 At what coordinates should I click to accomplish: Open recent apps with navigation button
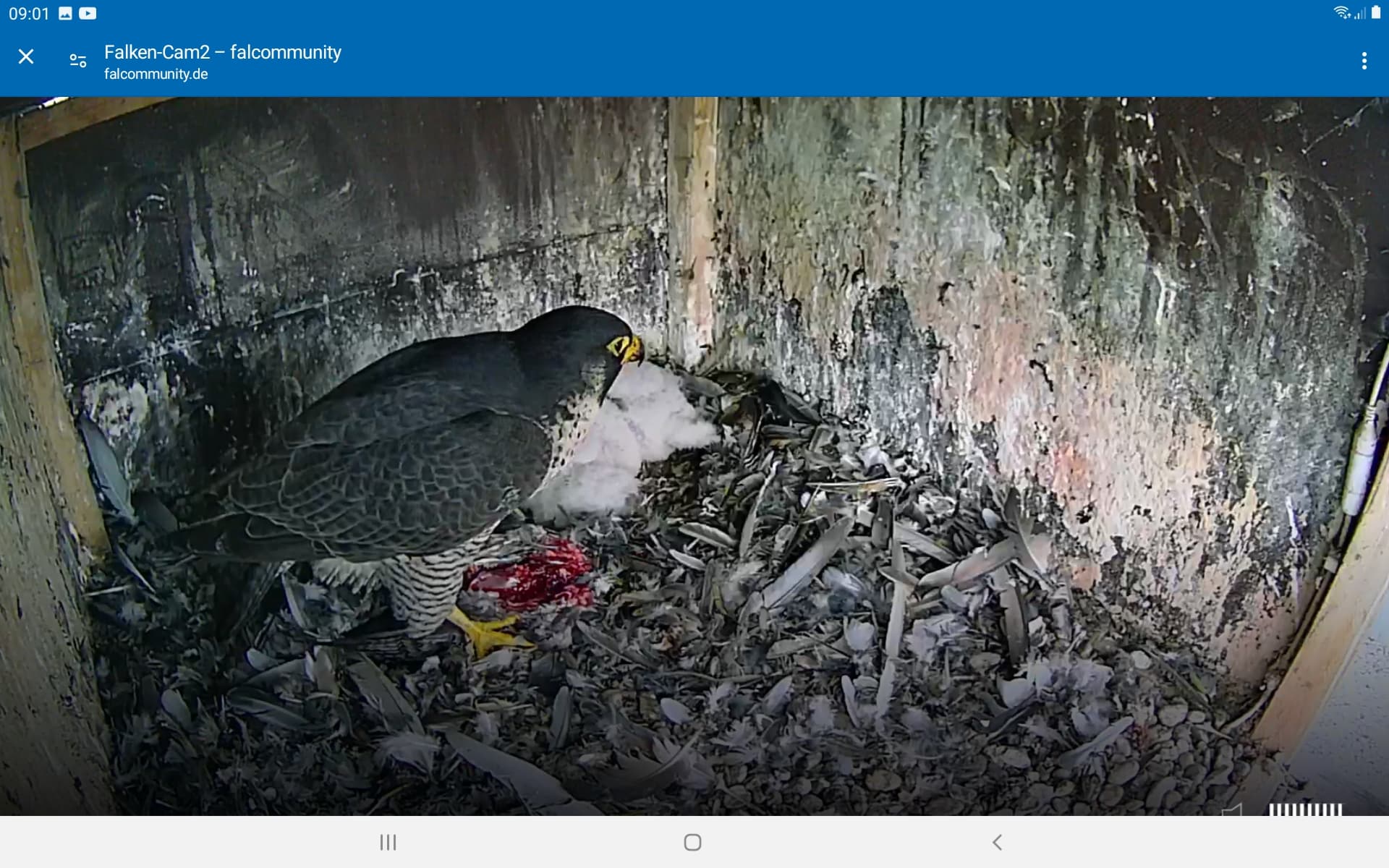point(388,842)
